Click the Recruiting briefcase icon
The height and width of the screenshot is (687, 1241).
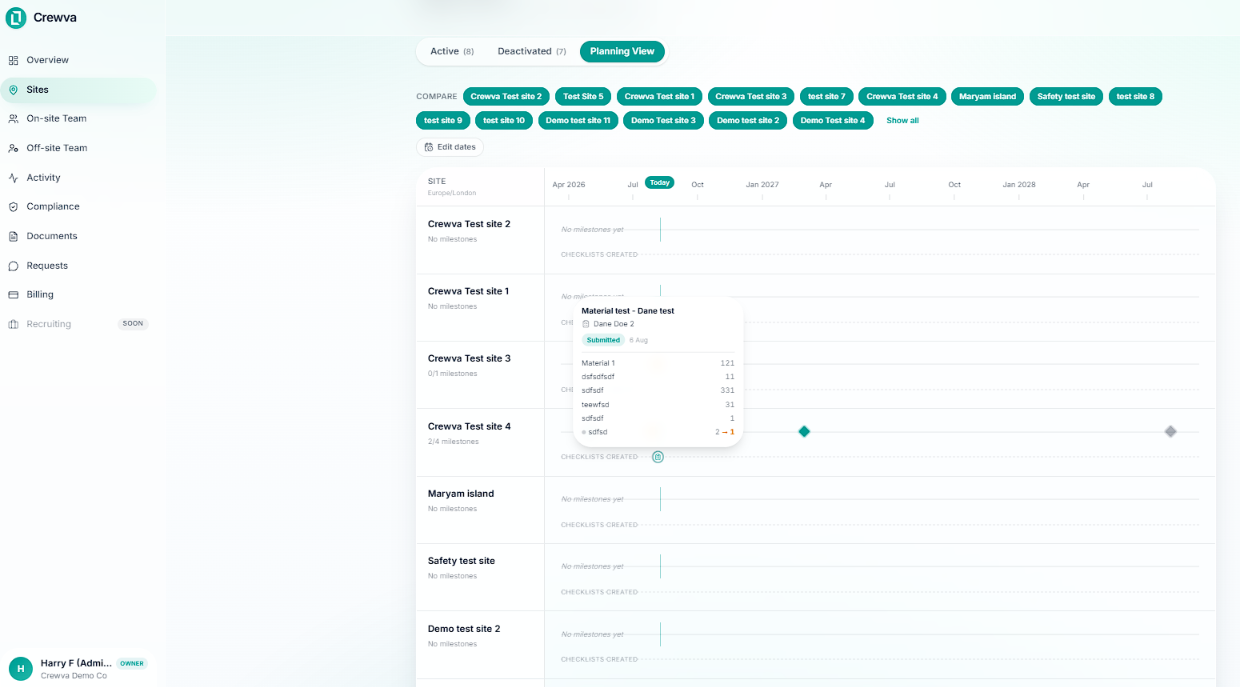tap(13, 324)
